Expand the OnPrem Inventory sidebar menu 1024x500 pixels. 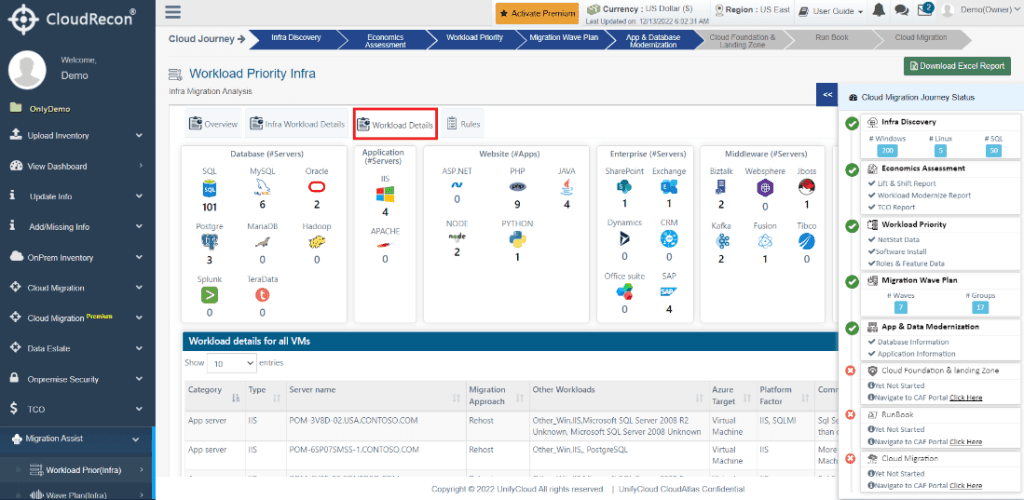[x=77, y=258]
